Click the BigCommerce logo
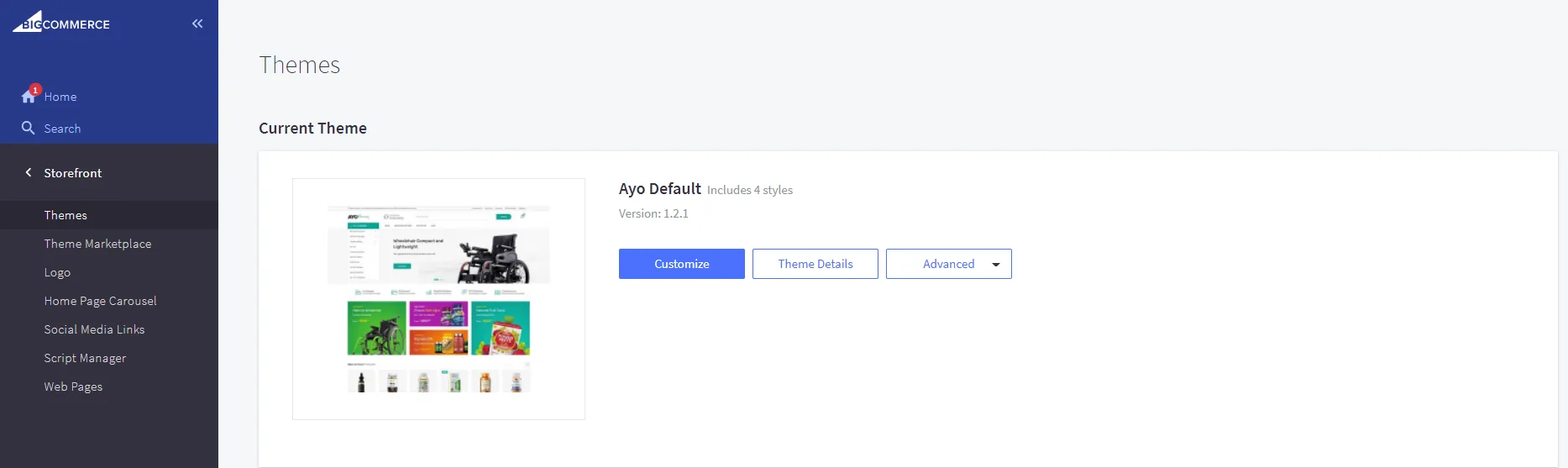 (61, 23)
